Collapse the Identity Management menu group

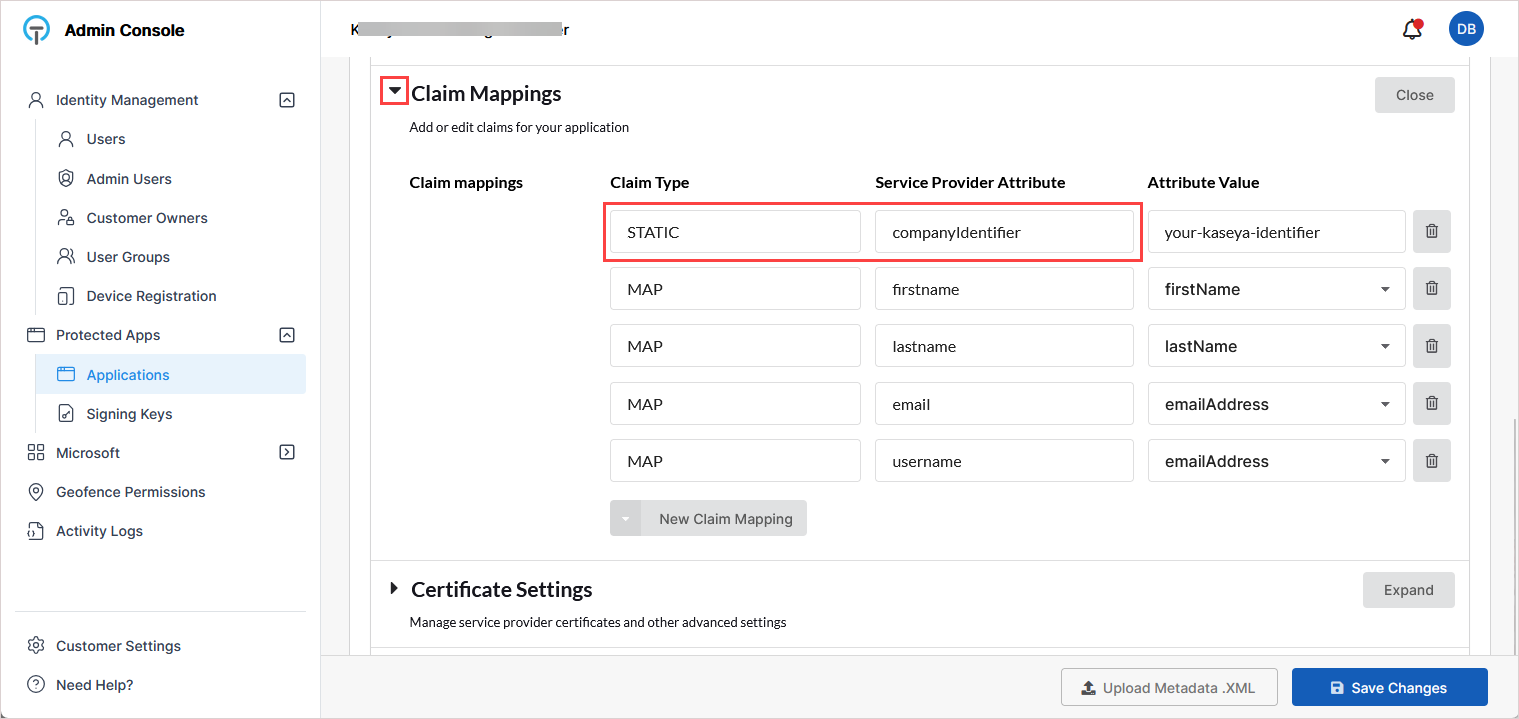click(287, 100)
